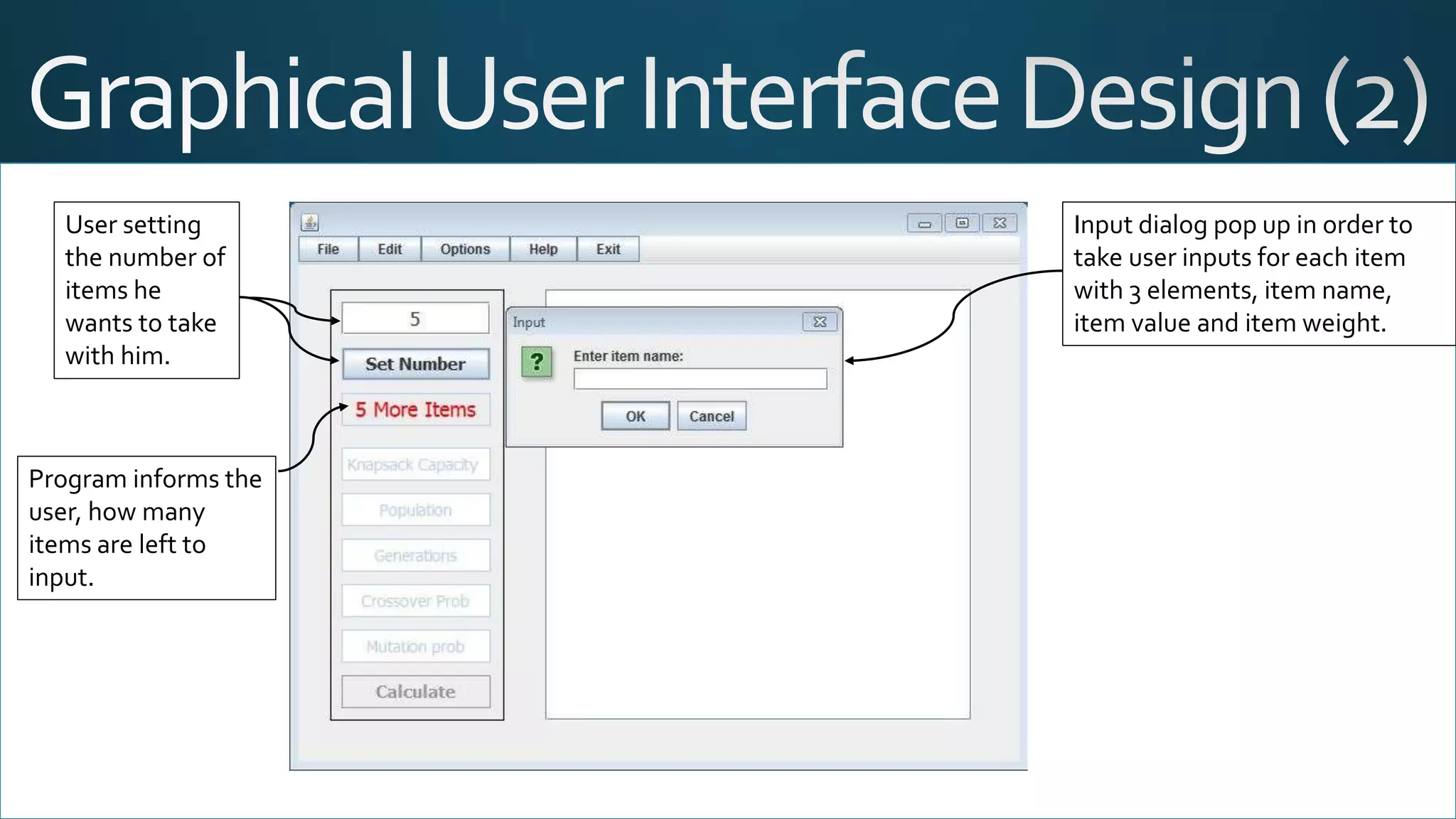Open the Options menu
The height and width of the screenshot is (819, 1456).
point(465,250)
